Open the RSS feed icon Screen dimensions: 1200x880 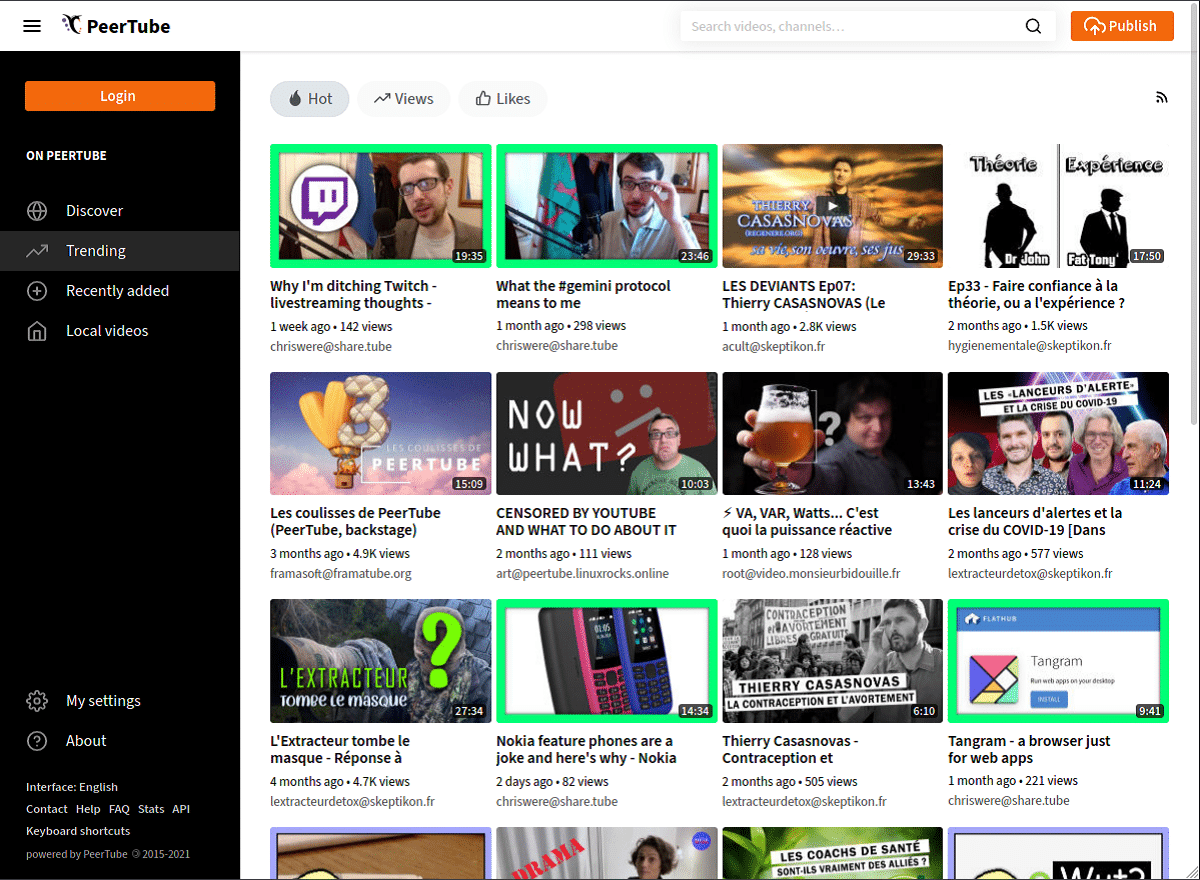1161,97
